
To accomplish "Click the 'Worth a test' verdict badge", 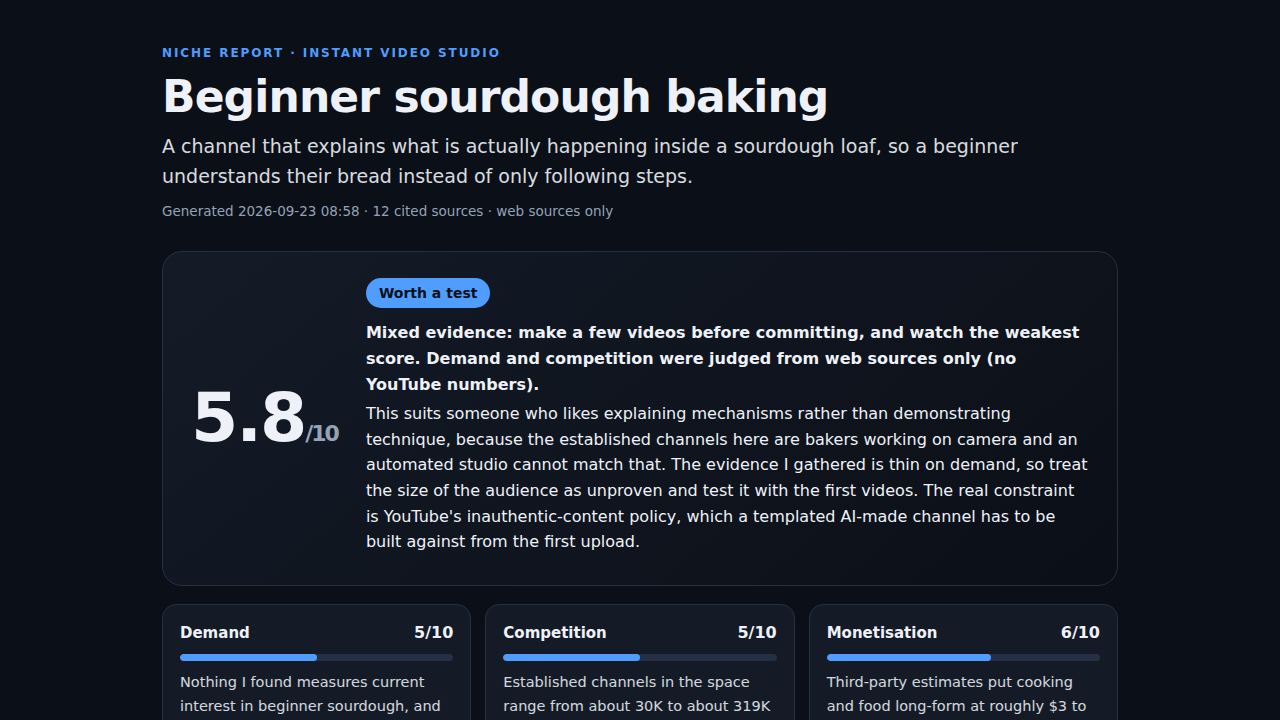I will click(x=428, y=293).
